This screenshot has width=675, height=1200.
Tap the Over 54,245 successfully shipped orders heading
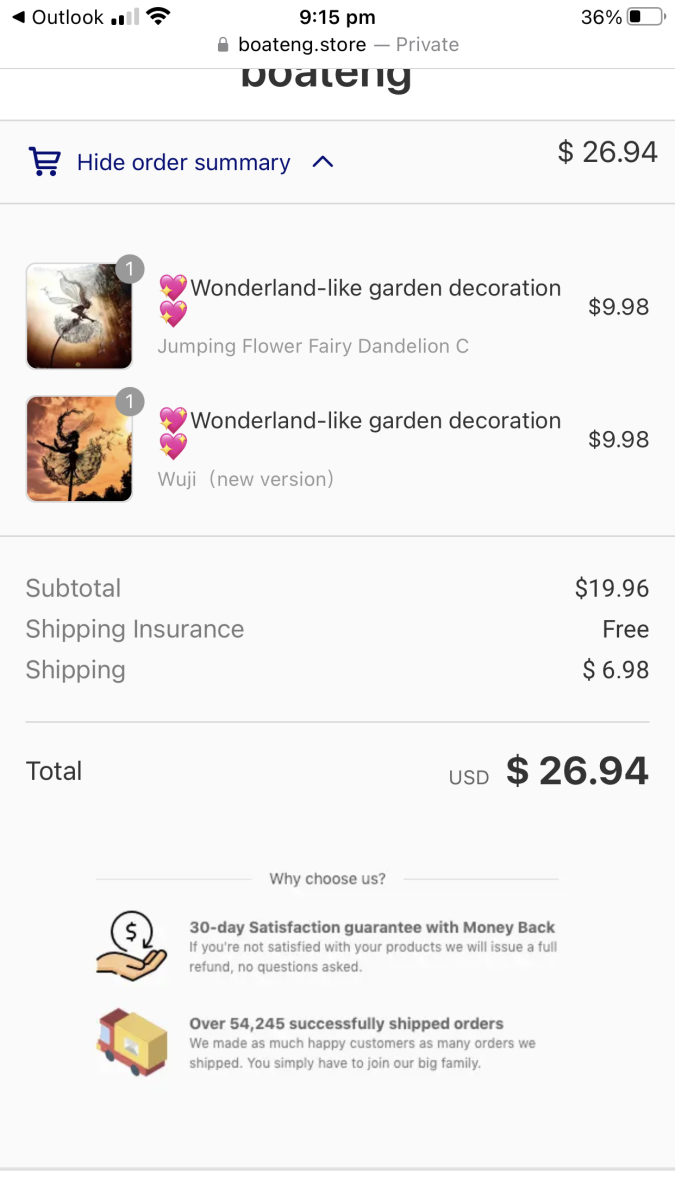(x=346, y=1023)
